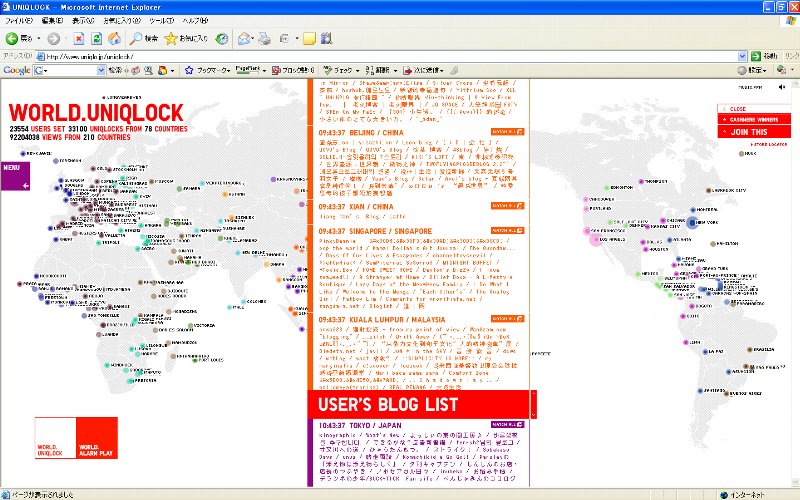Open the Google Bookmarks dropdown
Screen dimensions: 800x500
(229, 70)
